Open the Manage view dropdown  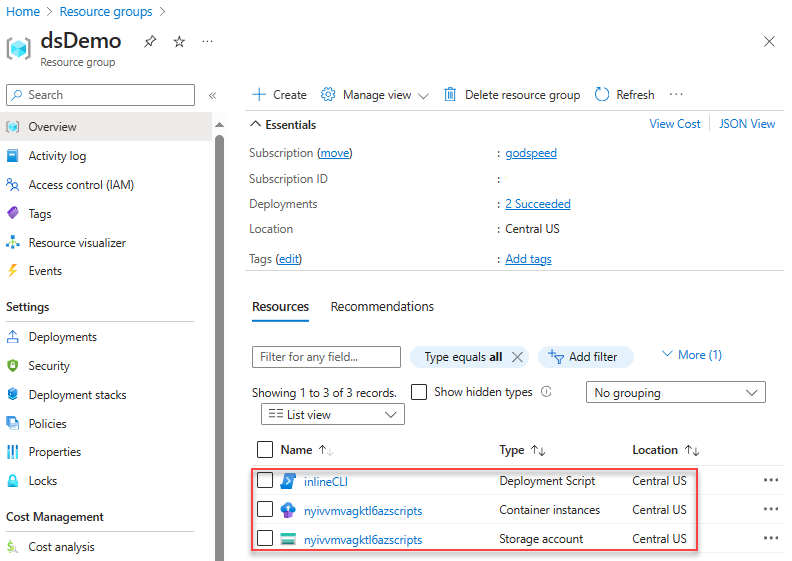374,94
